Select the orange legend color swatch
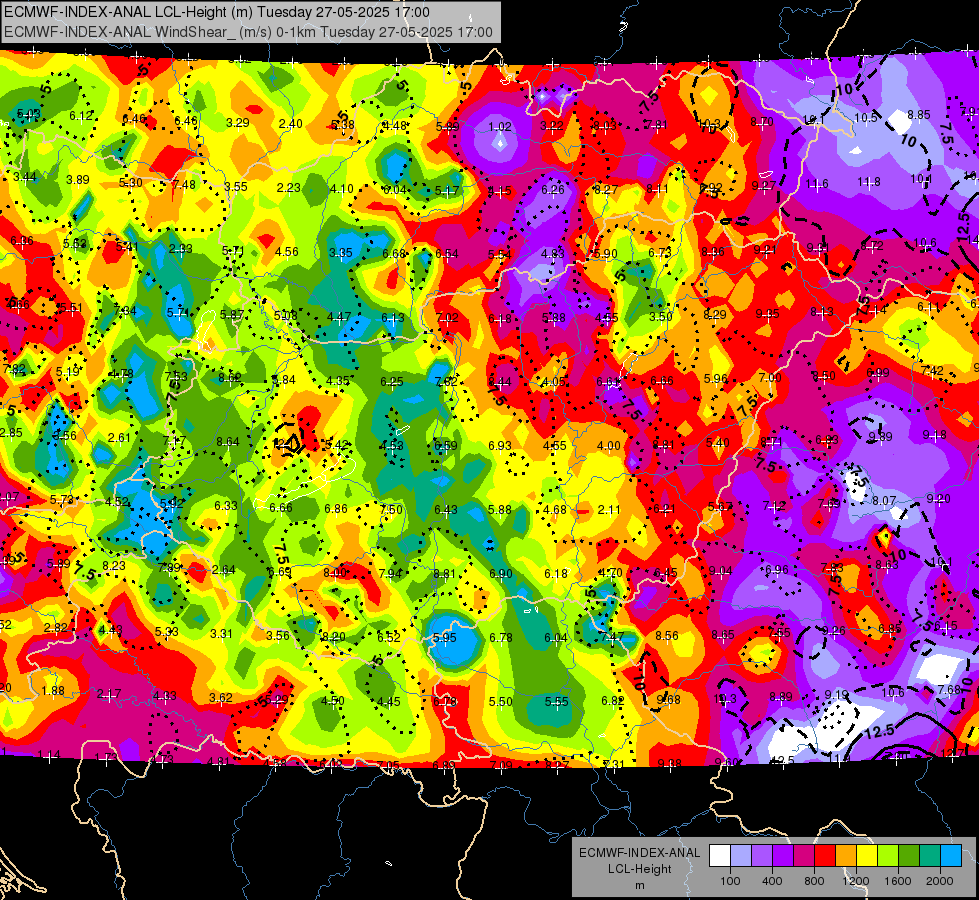 (846, 856)
